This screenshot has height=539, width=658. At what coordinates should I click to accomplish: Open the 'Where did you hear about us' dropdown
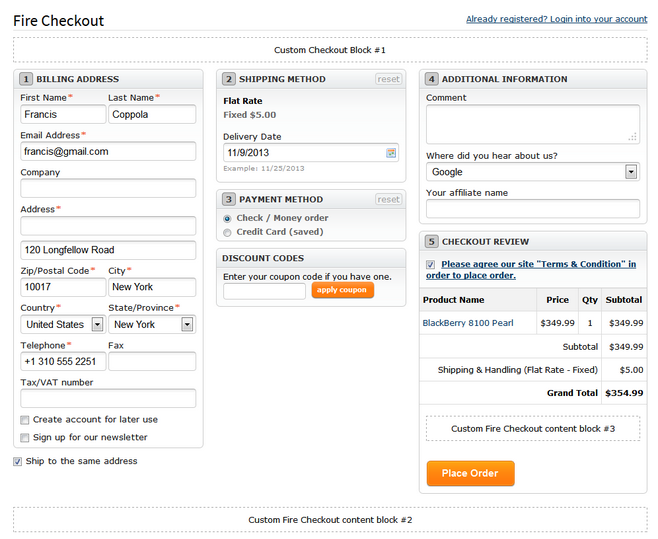533,172
